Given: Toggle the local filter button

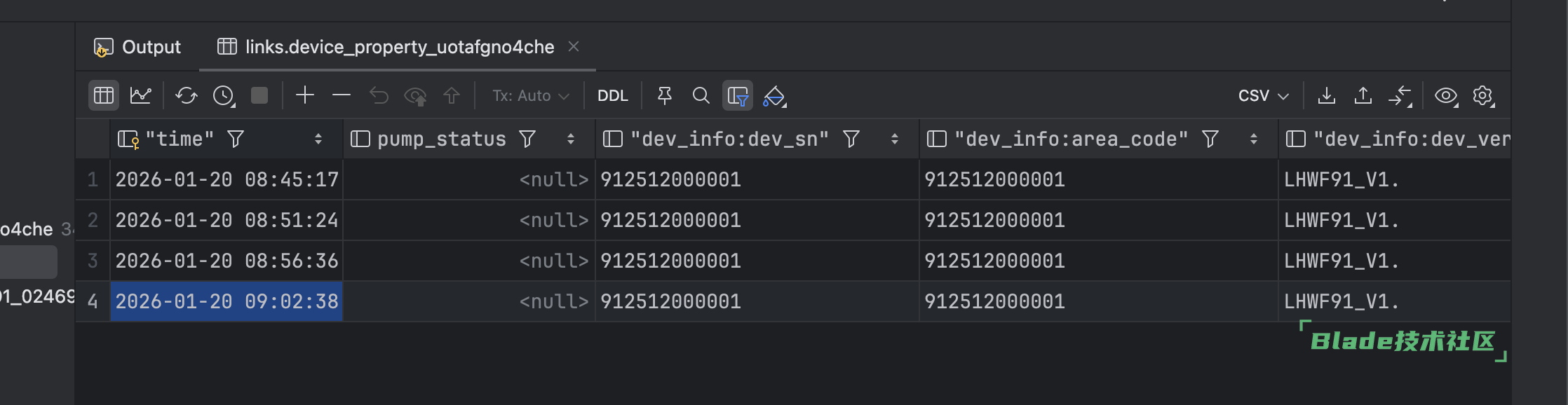Looking at the screenshot, I should (x=738, y=95).
